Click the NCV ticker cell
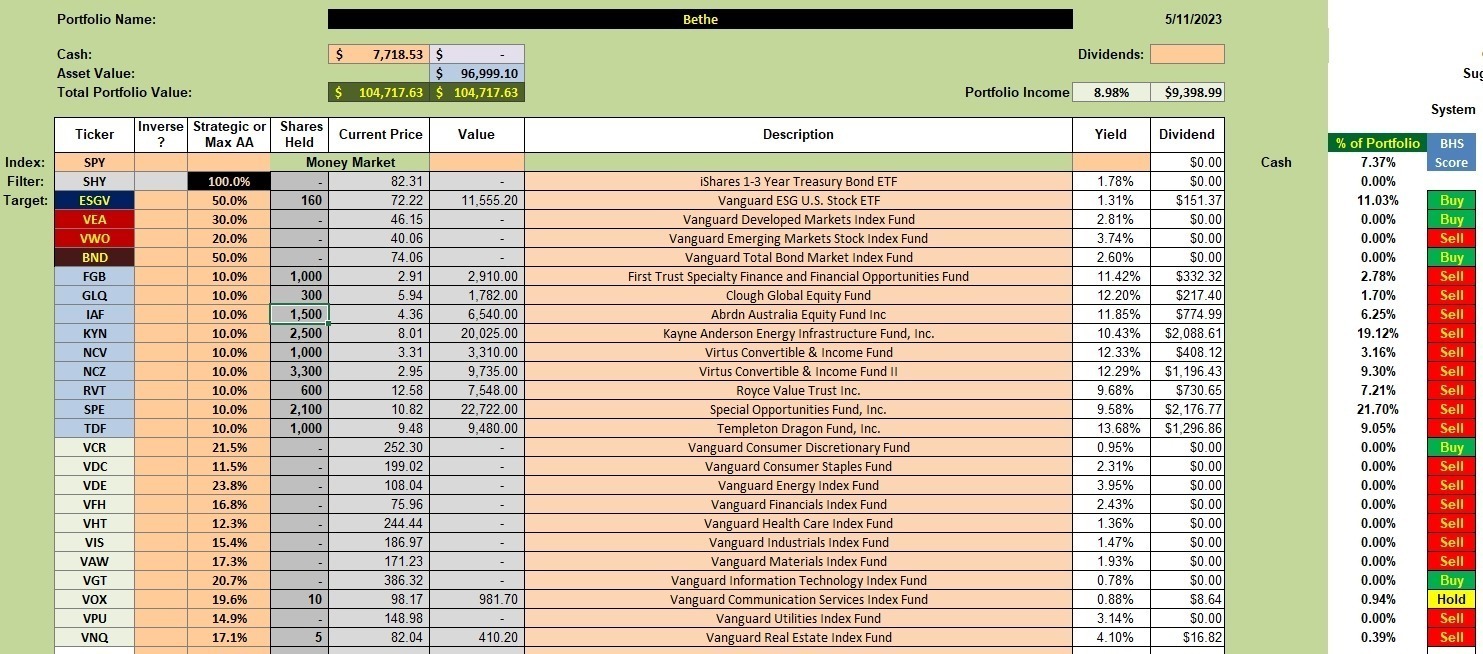 pos(95,352)
